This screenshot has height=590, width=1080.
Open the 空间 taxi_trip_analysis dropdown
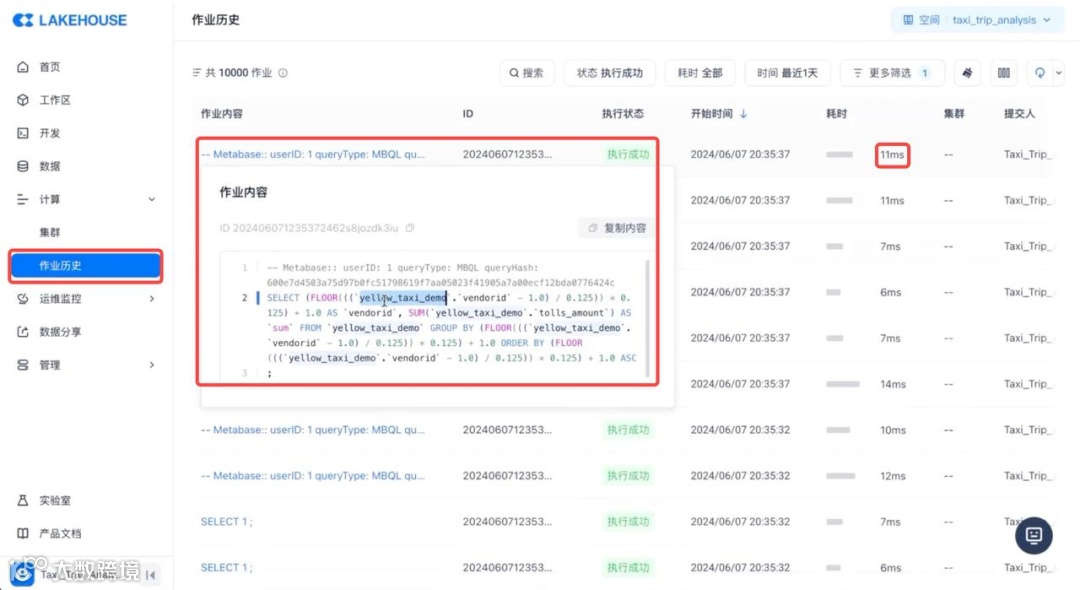click(x=977, y=20)
